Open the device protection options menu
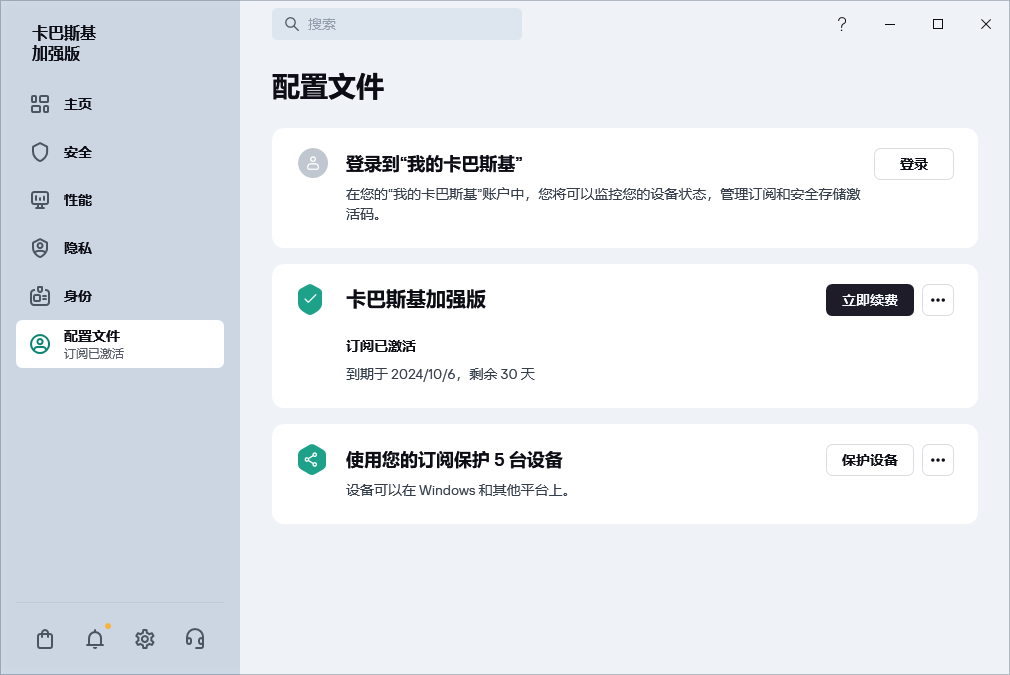Image resolution: width=1010 pixels, height=675 pixels. click(938, 460)
